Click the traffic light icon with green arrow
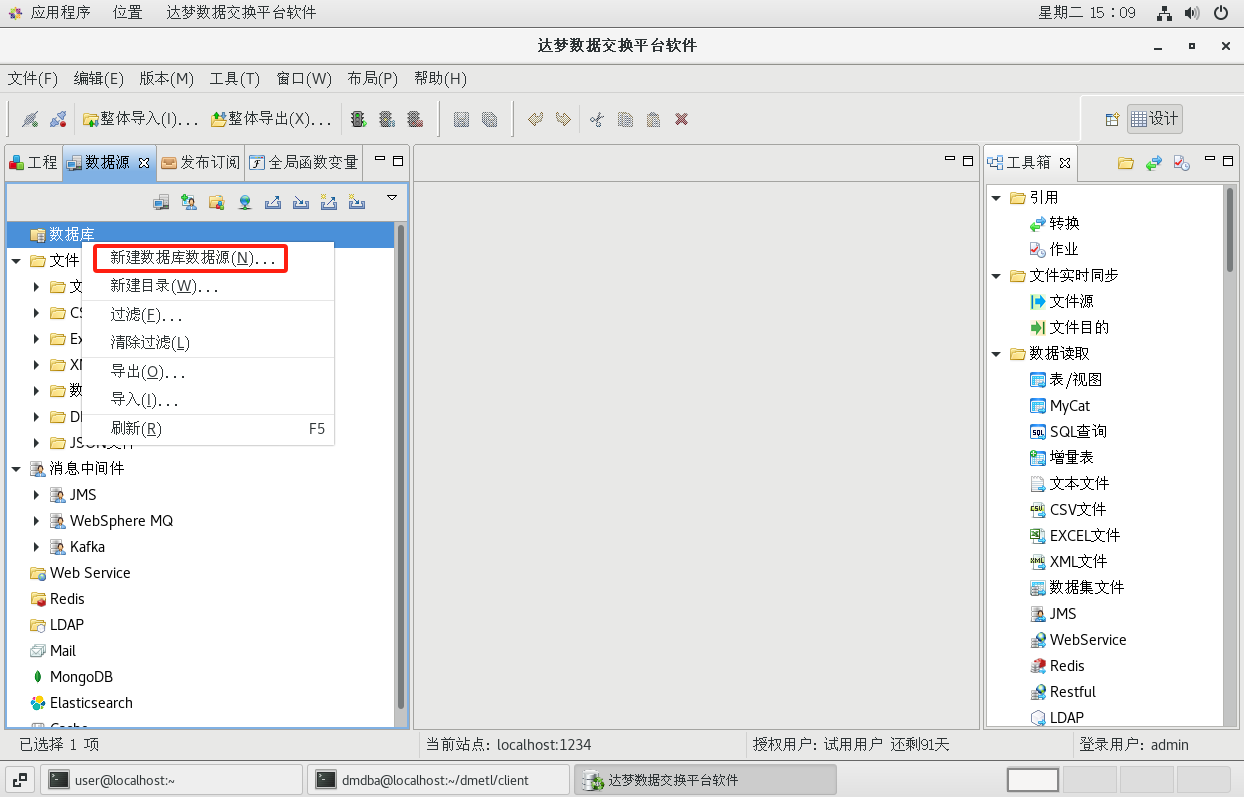The width and height of the screenshot is (1244, 797). tap(357, 119)
